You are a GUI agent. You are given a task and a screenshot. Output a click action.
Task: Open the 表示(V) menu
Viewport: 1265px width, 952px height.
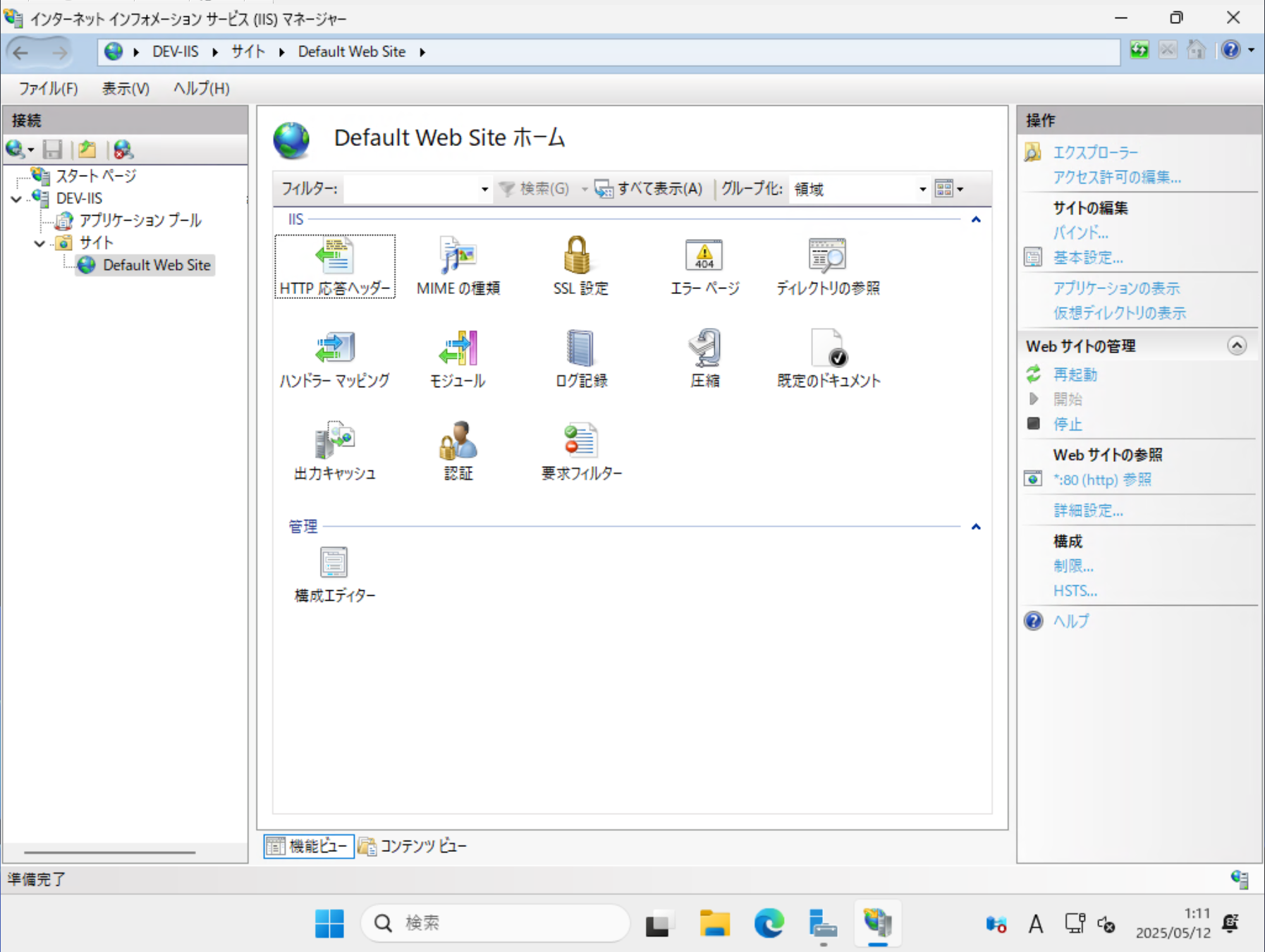click(126, 89)
